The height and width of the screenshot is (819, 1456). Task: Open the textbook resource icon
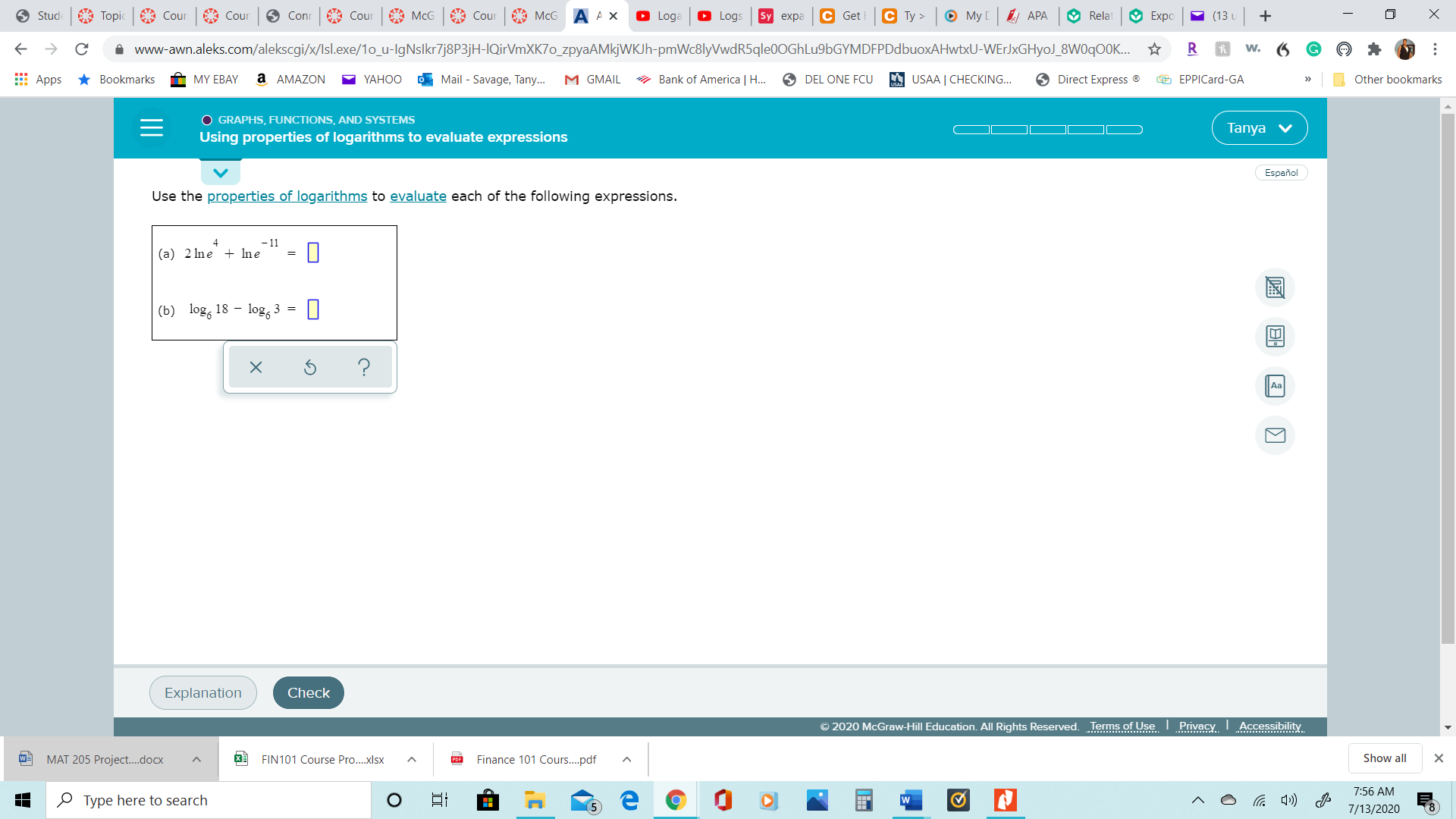tap(1275, 336)
